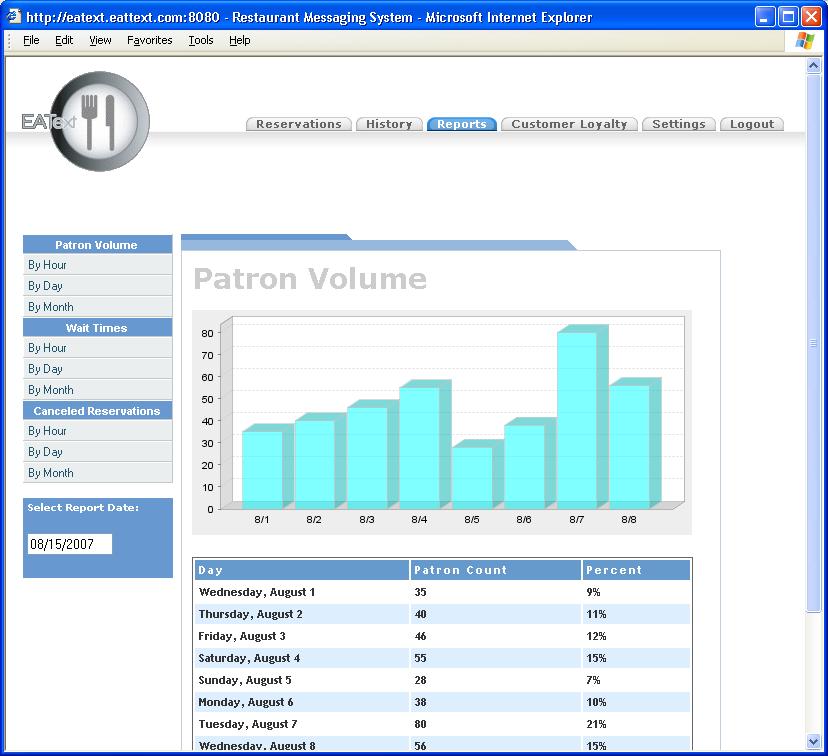Select the Customer Loyalty tab

tap(569, 124)
